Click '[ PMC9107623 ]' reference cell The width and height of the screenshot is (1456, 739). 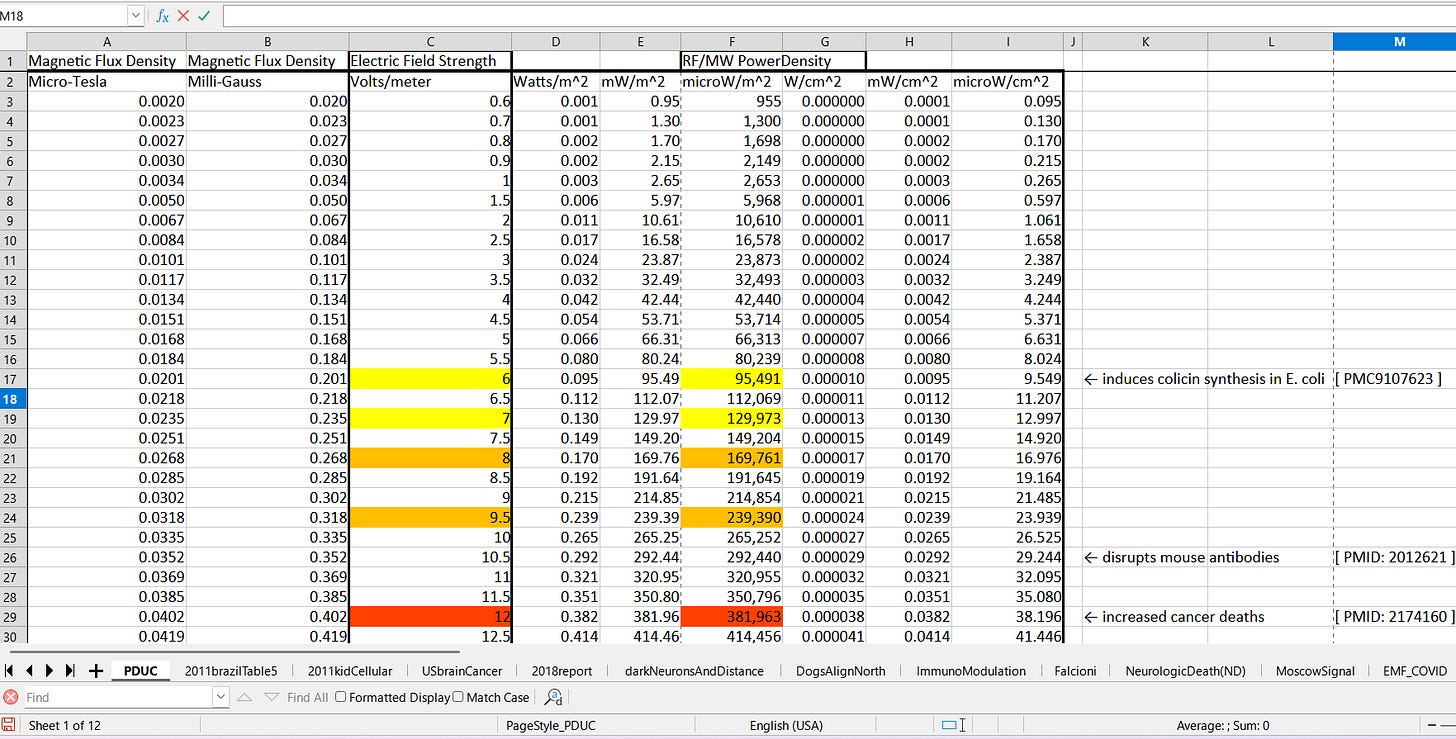click(x=1390, y=378)
